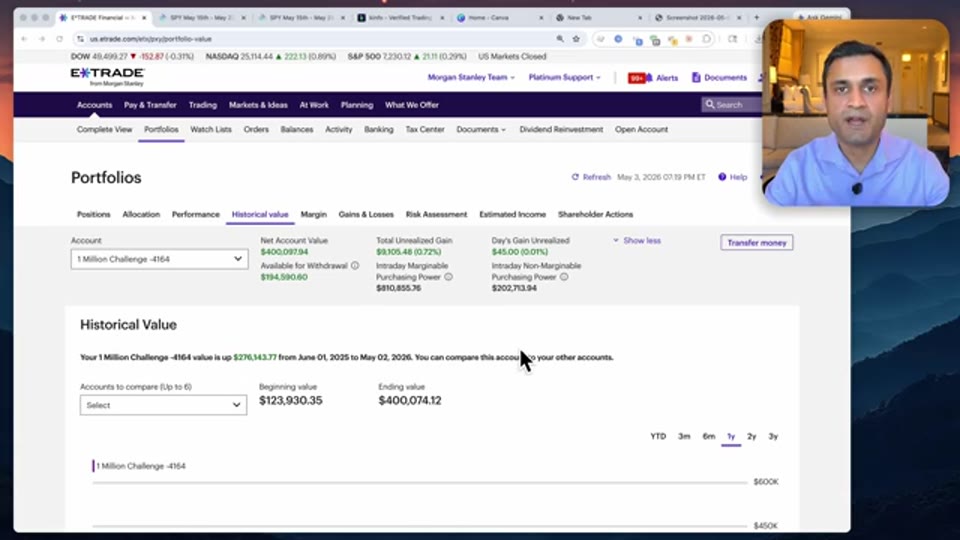Reload the page with browser refresh icon
The height and width of the screenshot is (540, 960).
pos(59,39)
